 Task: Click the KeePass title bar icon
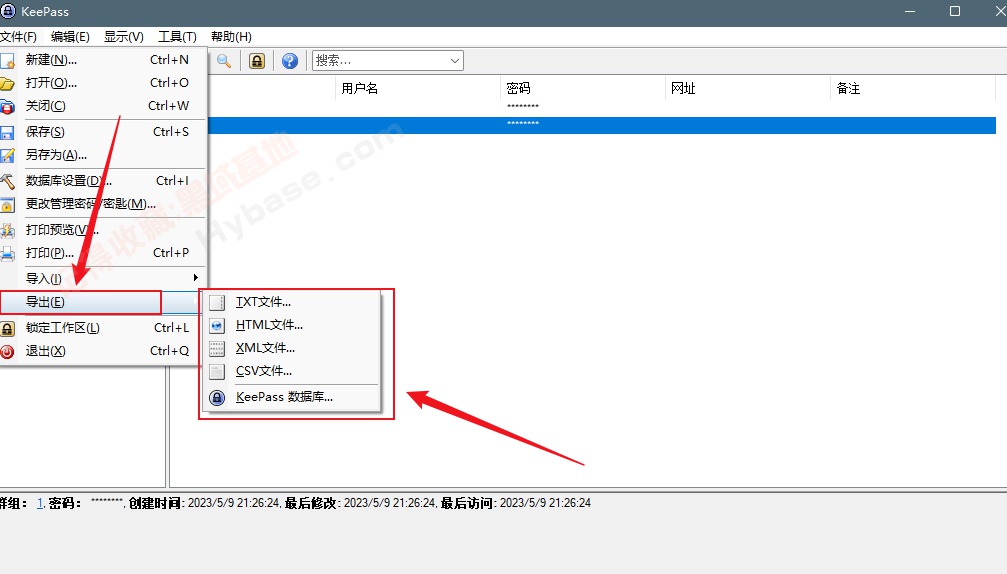pyautogui.click(x=8, y=11)
